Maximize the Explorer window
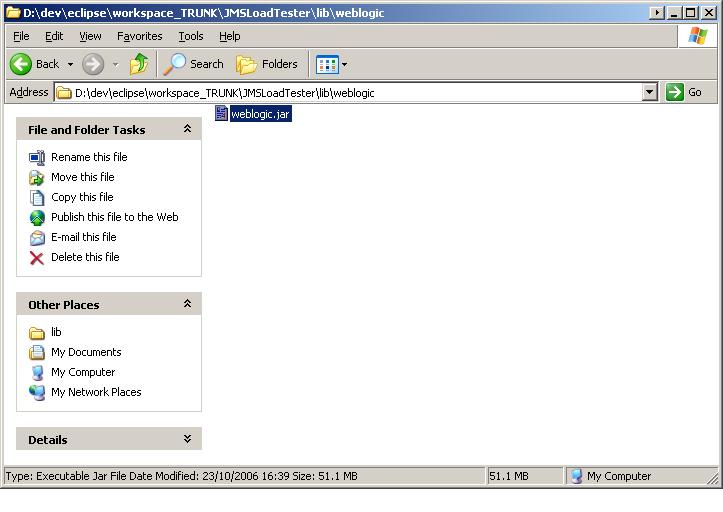Image resolution: width=723 pixels, height=512 pixels. 691,12
